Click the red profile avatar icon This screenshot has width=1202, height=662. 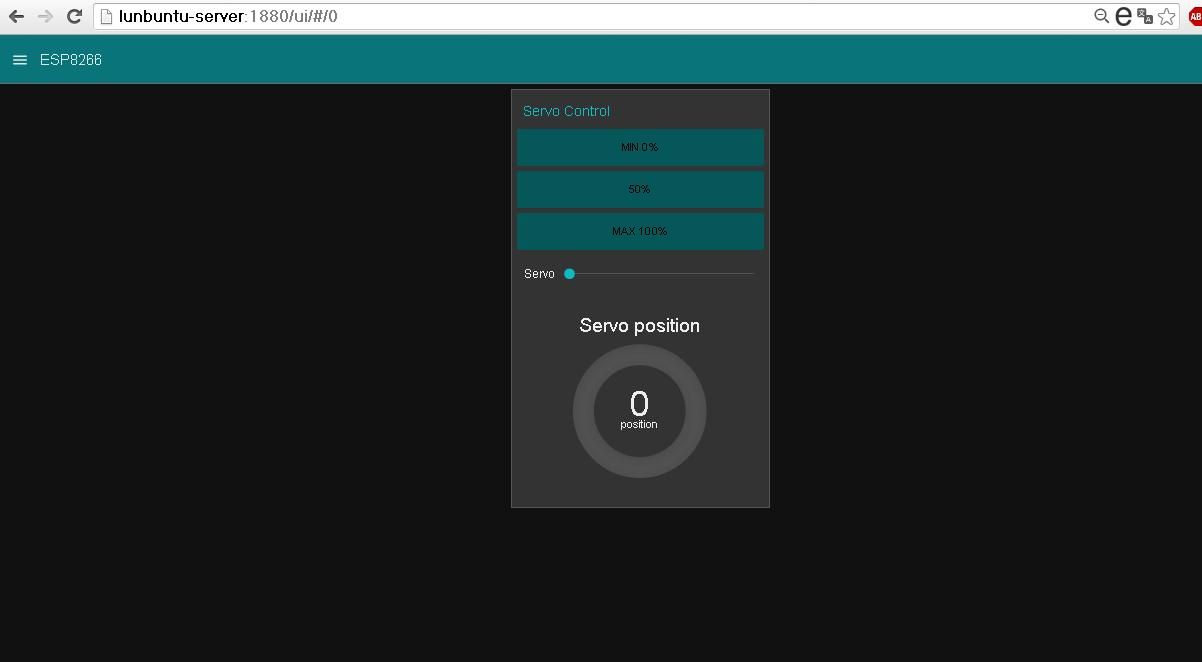coord(1193,16)
